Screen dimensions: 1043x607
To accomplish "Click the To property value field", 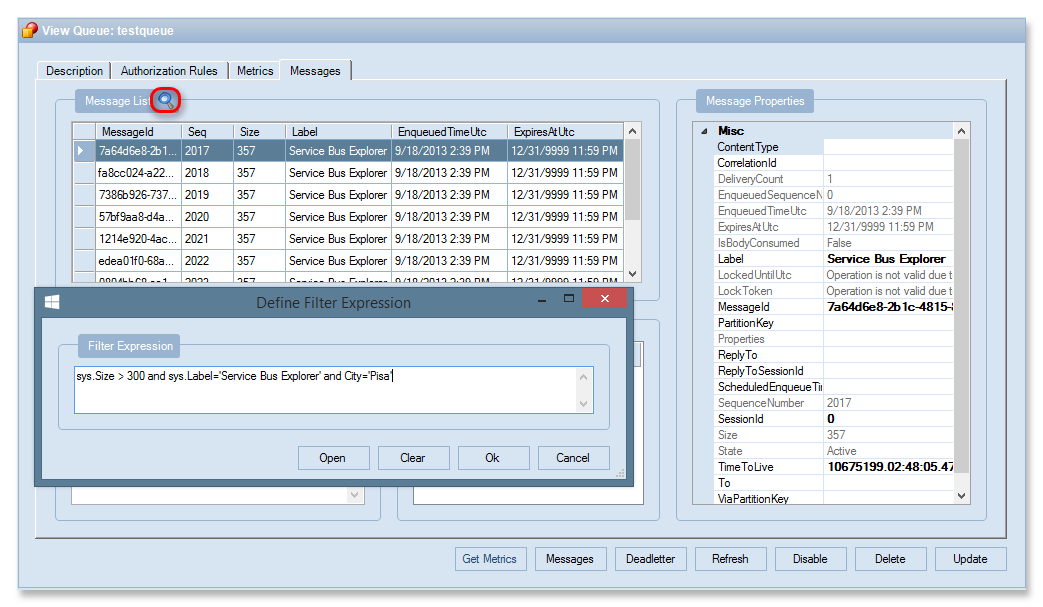I will coord(888,482).
